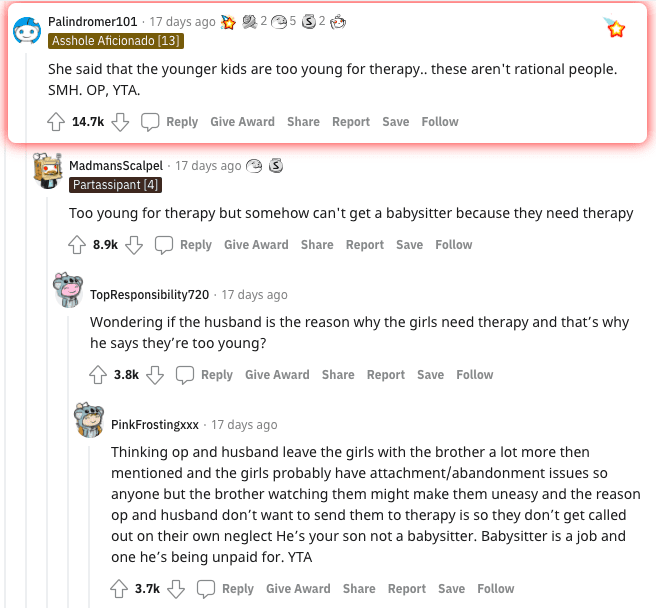Image resolution: width=656 pixels, height=608 pixels.
Task: Open Palindromer101's avatar
Action: coord(27,31)
